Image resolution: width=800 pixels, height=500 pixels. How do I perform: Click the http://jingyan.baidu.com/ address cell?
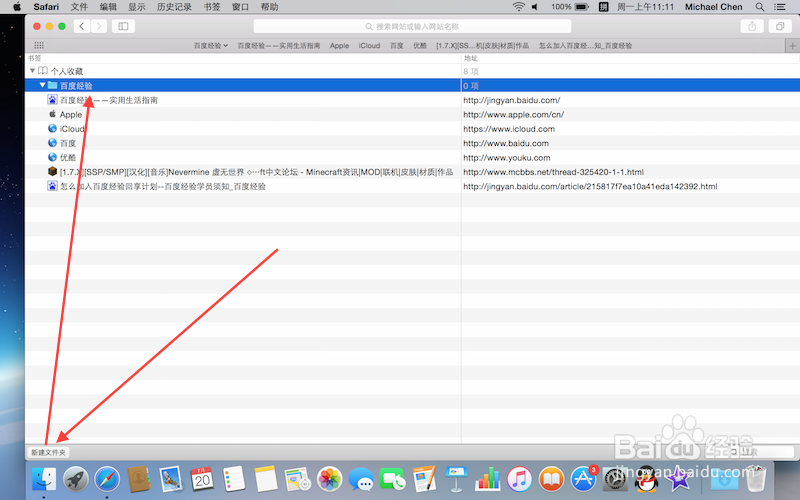[512, 100]
